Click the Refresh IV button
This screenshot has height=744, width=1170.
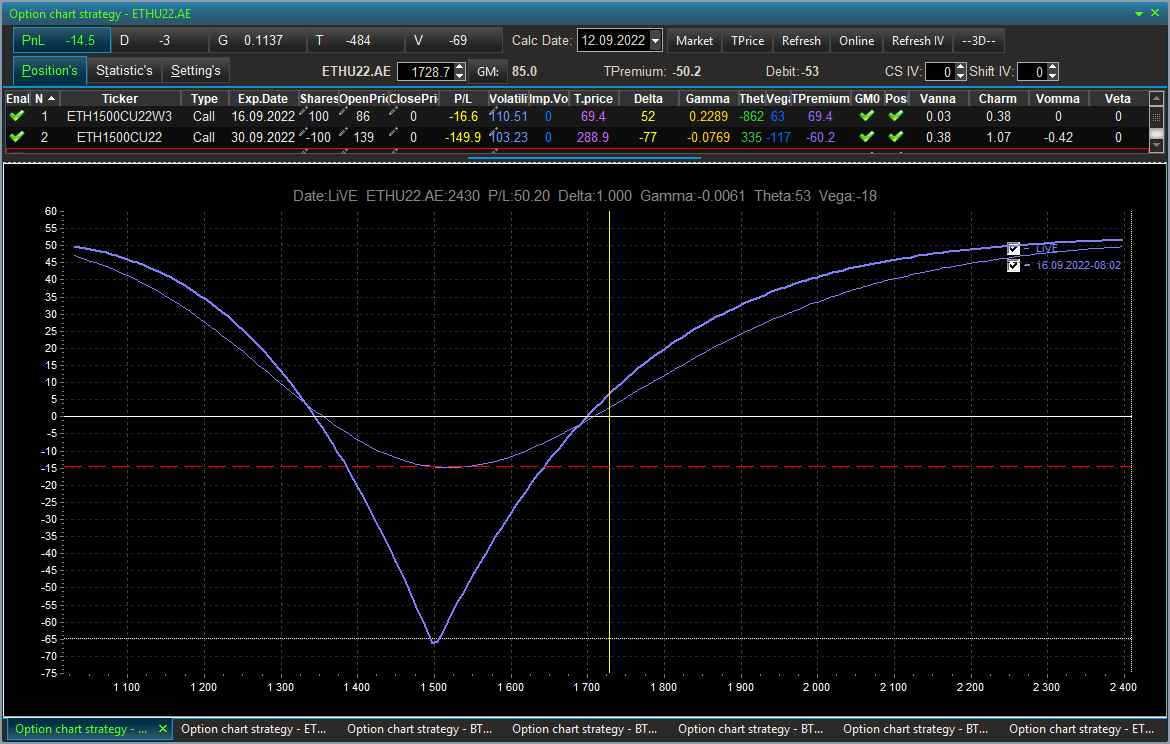point(918,41)
